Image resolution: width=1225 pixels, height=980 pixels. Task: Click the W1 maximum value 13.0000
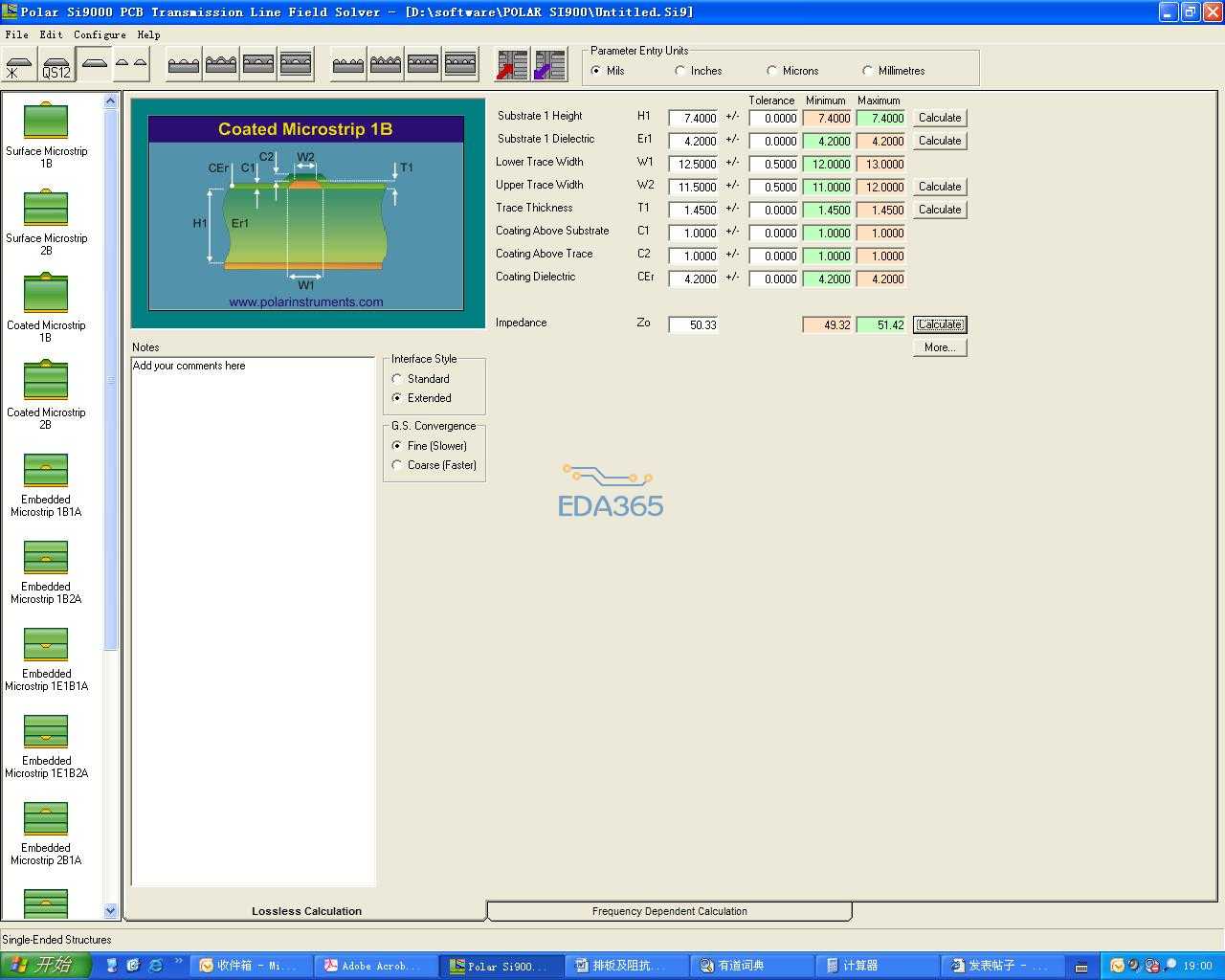click(881, 165)
